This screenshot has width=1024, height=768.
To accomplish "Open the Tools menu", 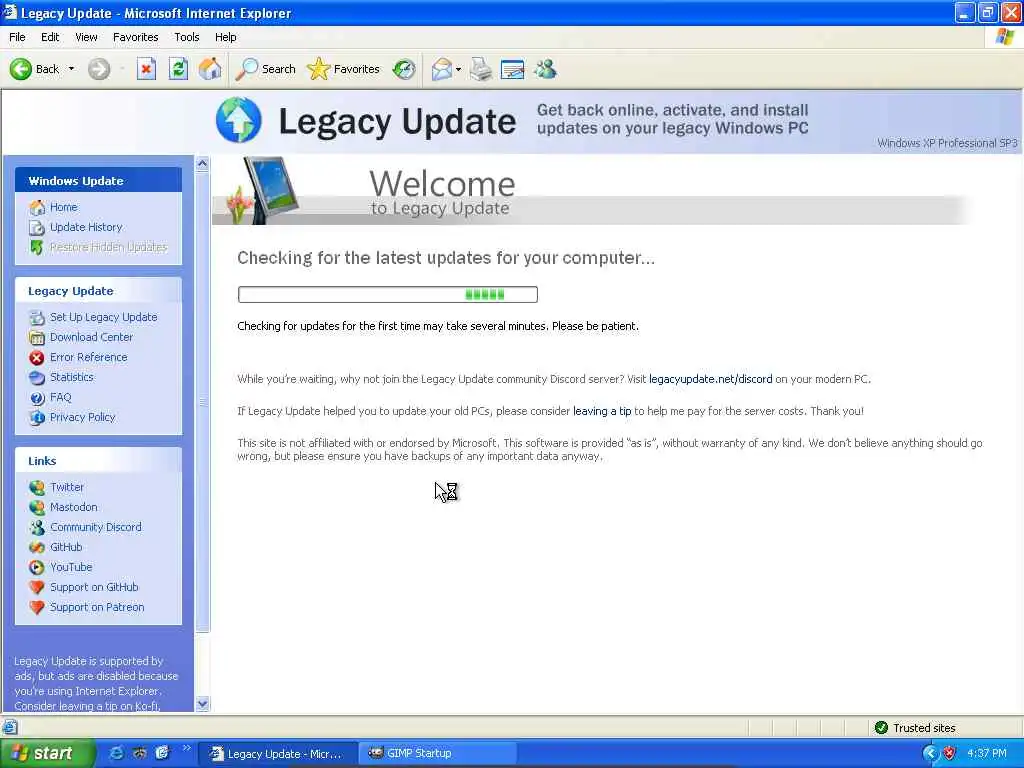I will pos(186,37).
